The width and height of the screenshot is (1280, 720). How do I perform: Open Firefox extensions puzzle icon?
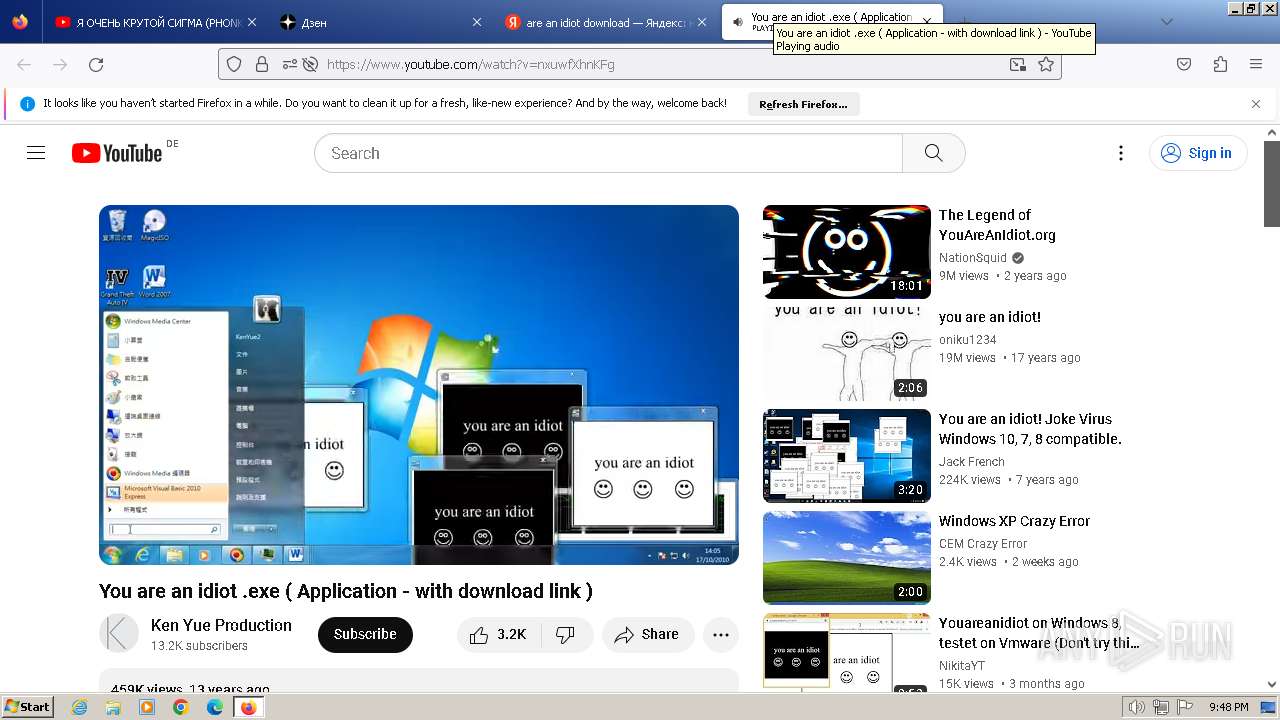point(1220,64)
